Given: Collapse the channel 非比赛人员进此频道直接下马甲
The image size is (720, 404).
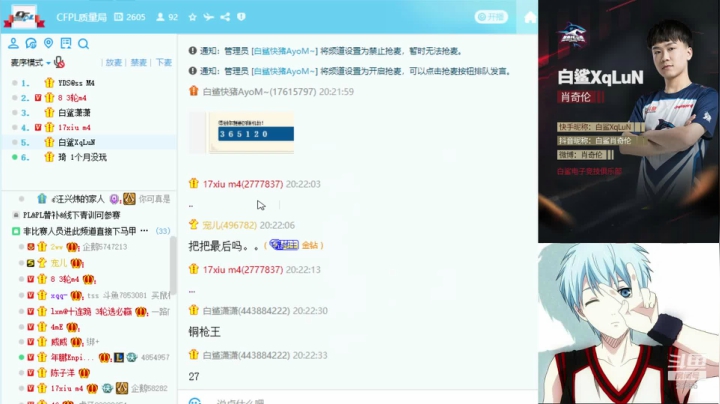Looking at the screenshot, I should coord(16,231).
